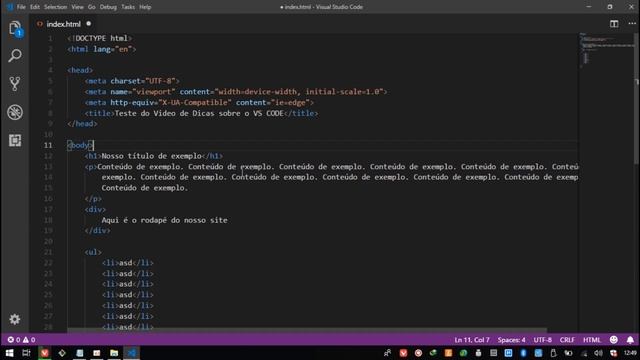Open Task View on the taskbar
The width and height of the screenshot is (640, 360).
[27, 353]
